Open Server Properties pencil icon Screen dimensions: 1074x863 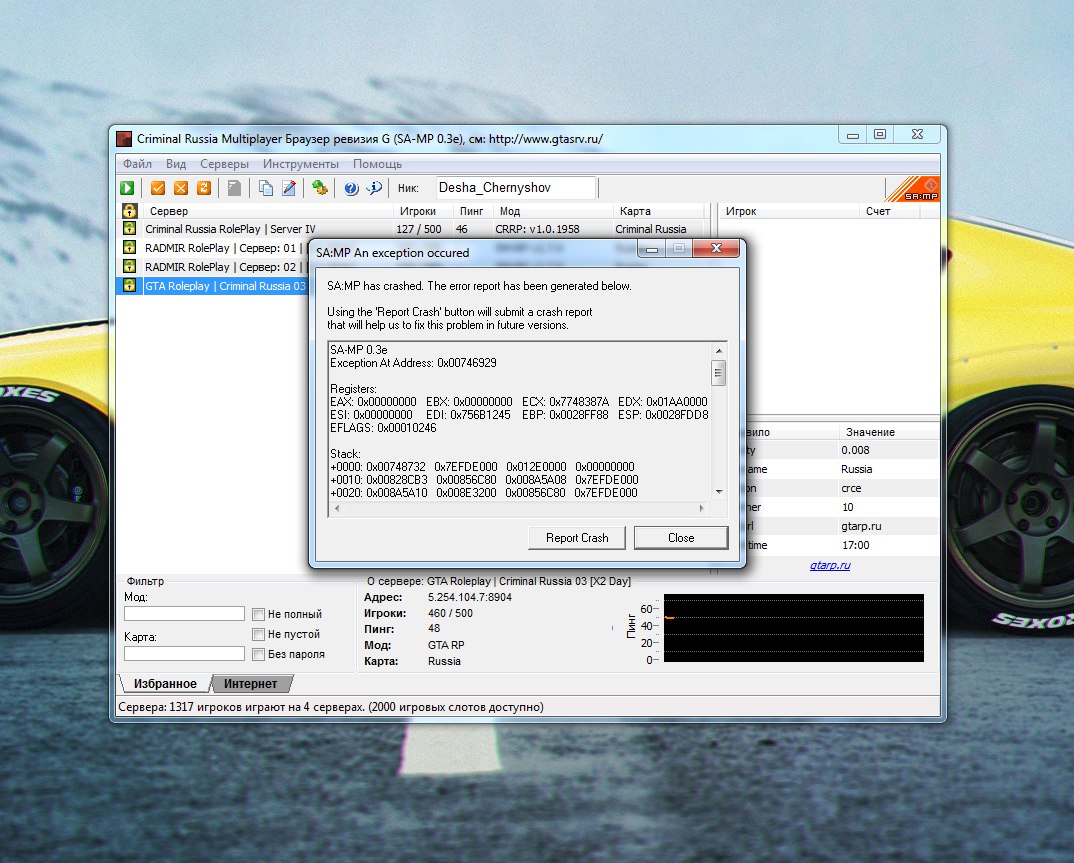289,188
